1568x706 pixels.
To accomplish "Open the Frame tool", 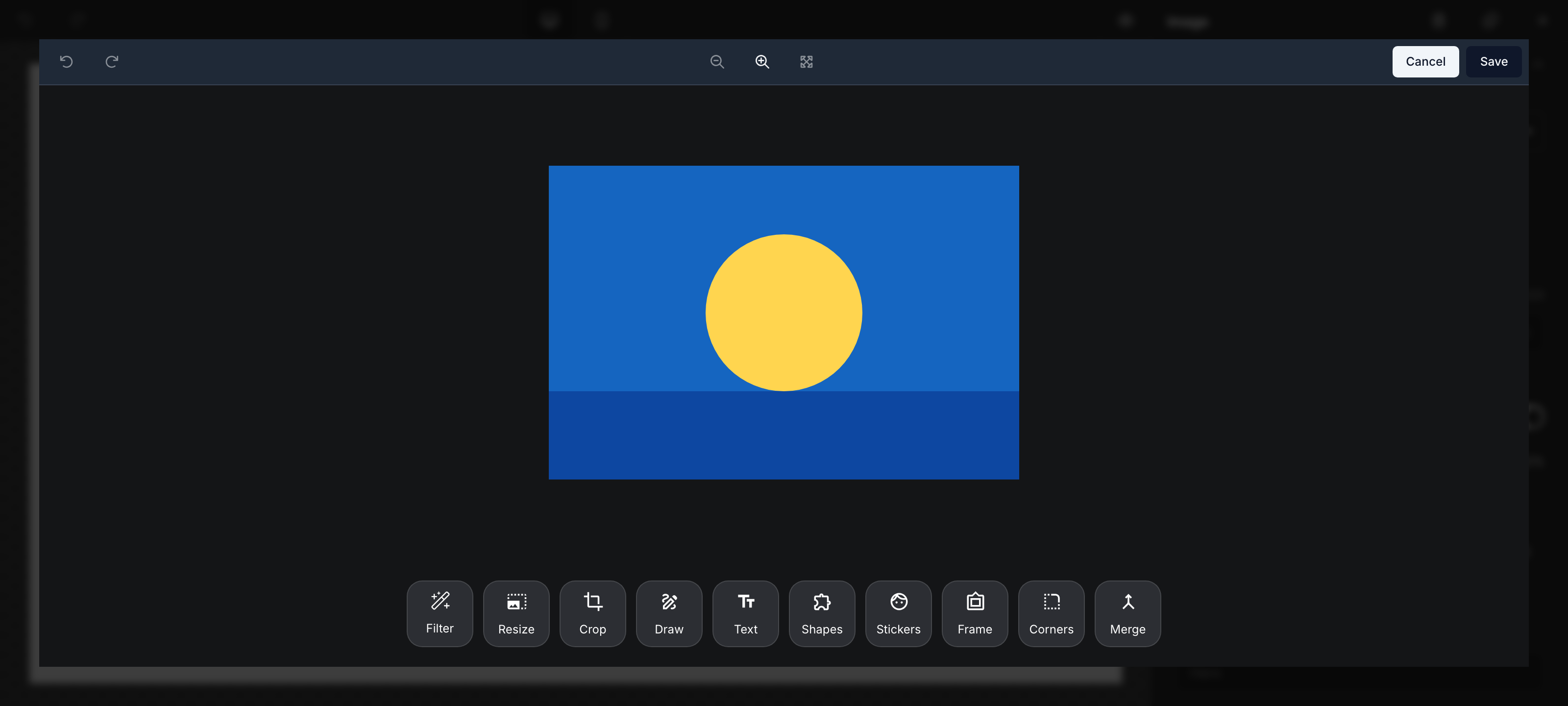I will [975, 613].
